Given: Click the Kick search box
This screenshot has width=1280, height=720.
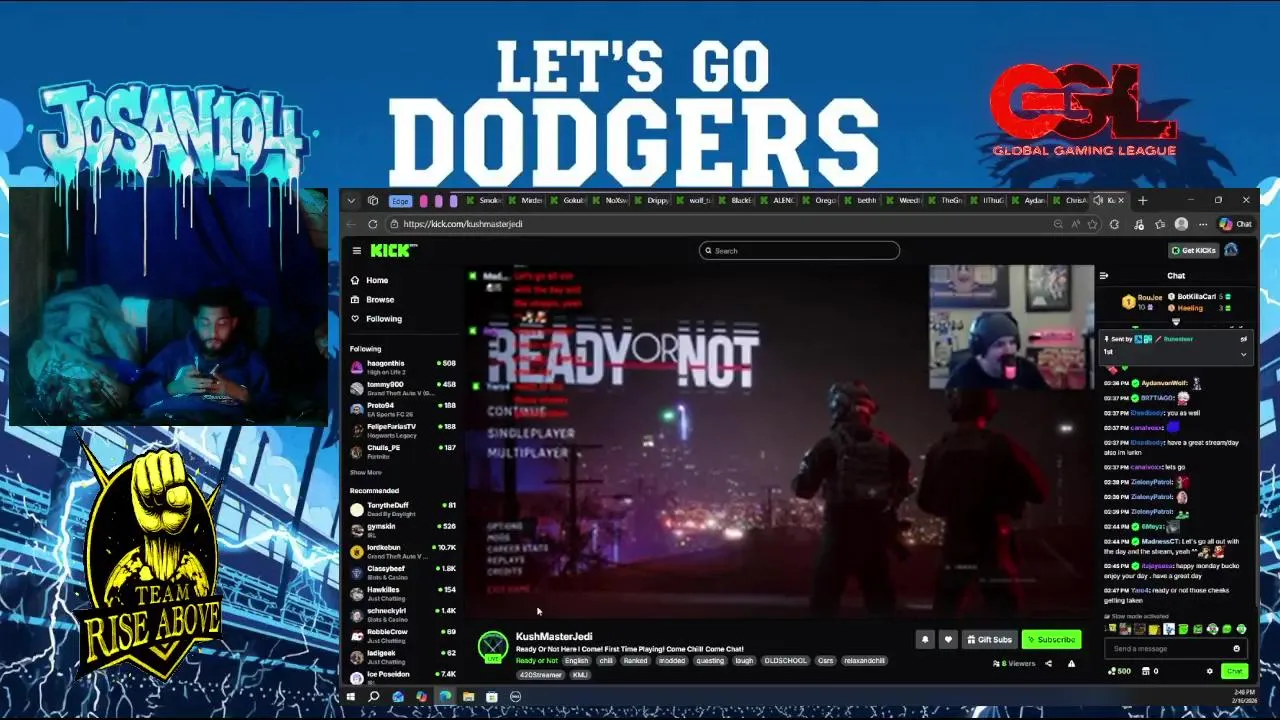Looking at the screenshot, I should click(x=799, y=250).
